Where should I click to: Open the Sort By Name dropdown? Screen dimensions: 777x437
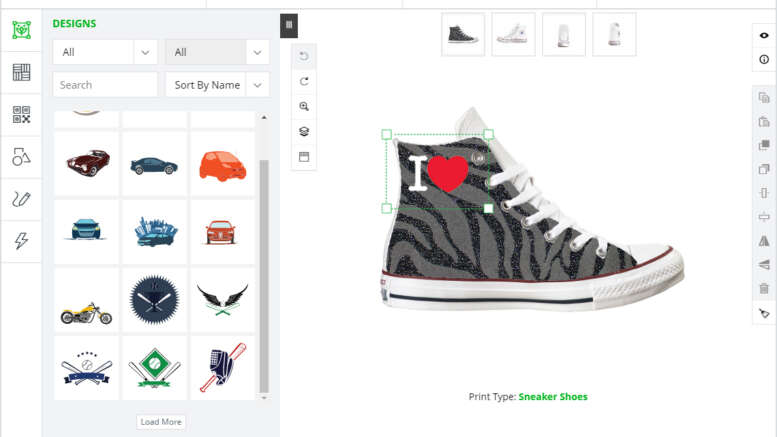point(217,85)
